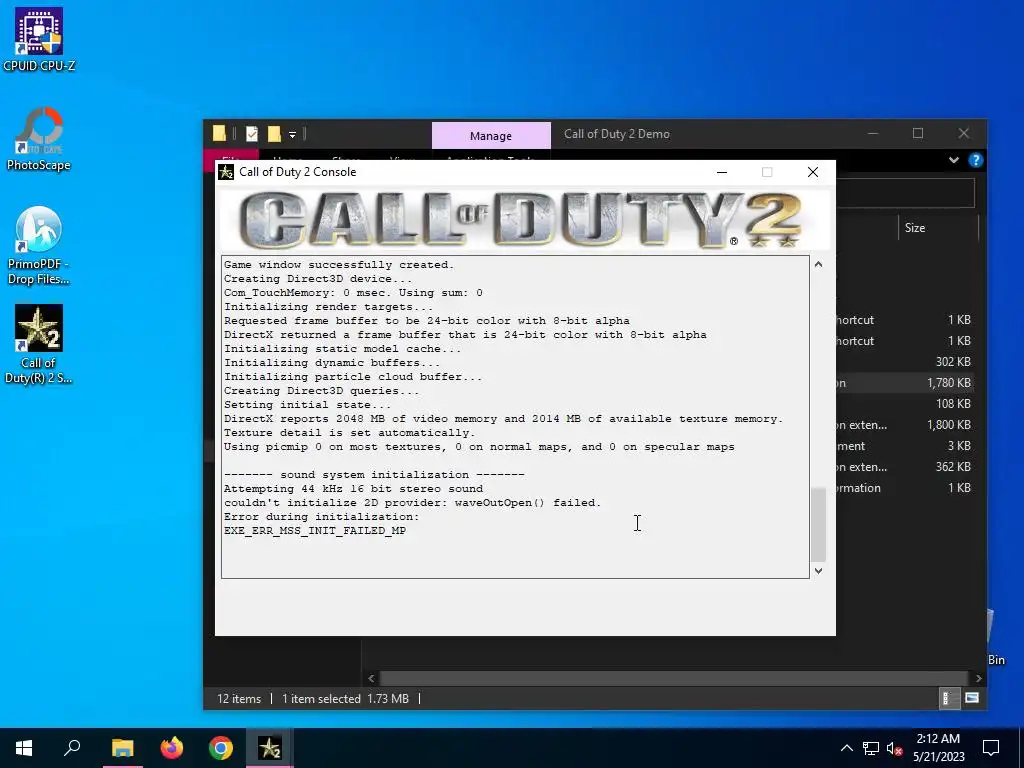Select the Call of Duty(R) 2 desktop shortcut

point(39,344)
